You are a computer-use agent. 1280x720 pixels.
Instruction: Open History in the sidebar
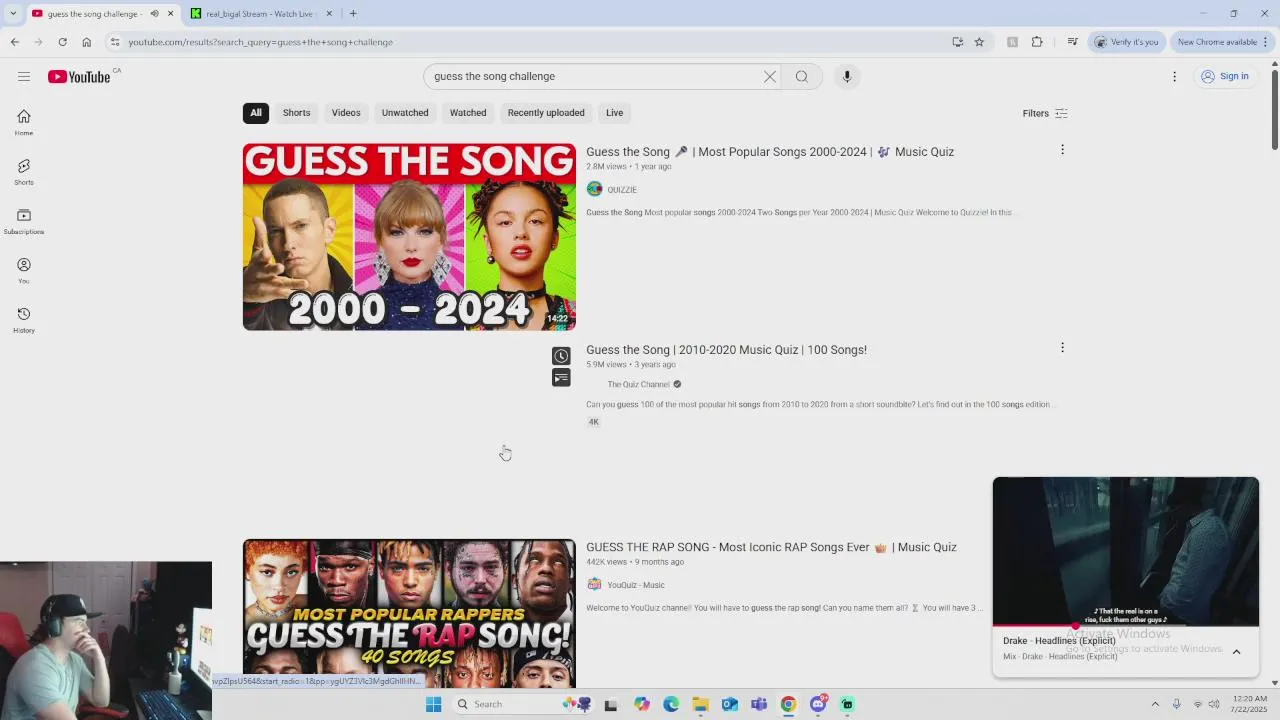(24, 320)
